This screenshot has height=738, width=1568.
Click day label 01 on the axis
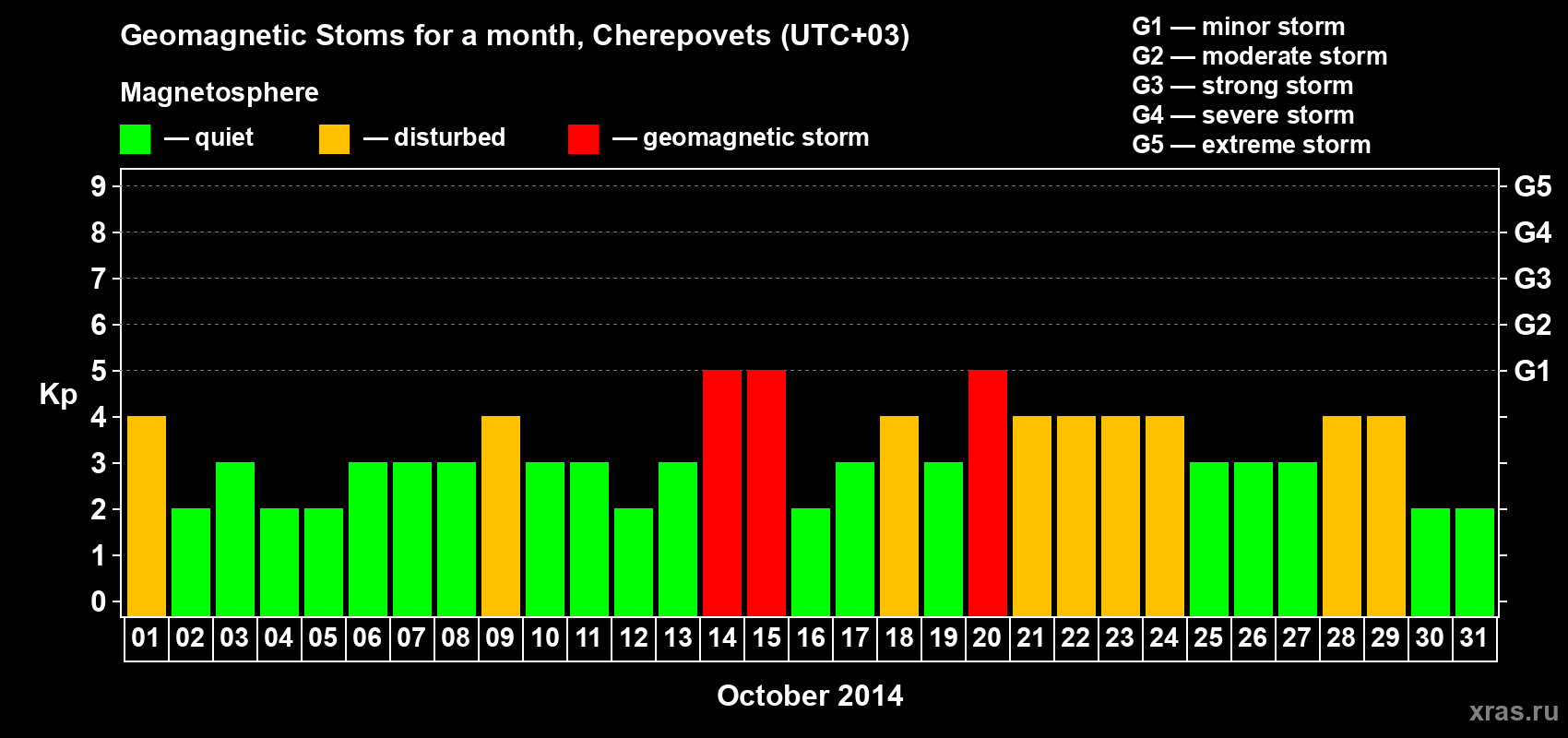pyautogui.click(x=146, y=638)
